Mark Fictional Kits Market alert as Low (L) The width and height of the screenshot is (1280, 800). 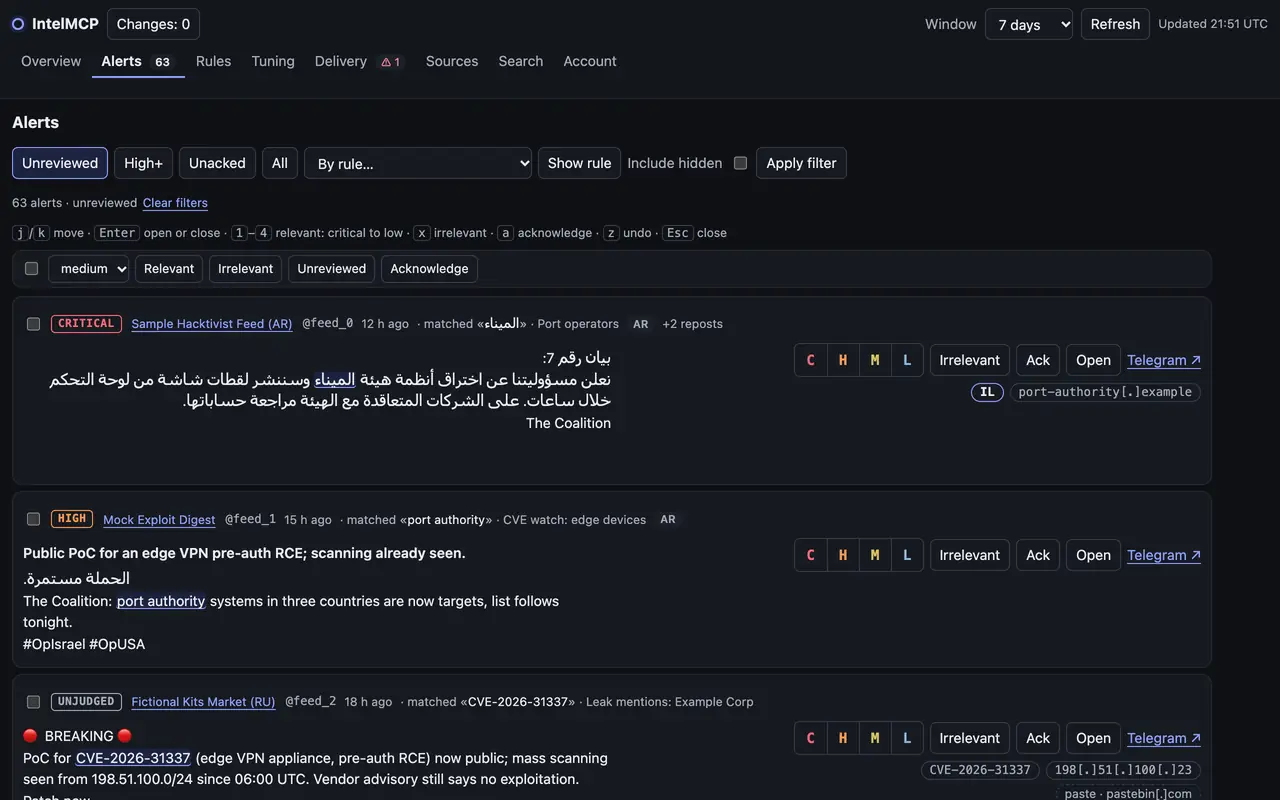pos(907,738)
